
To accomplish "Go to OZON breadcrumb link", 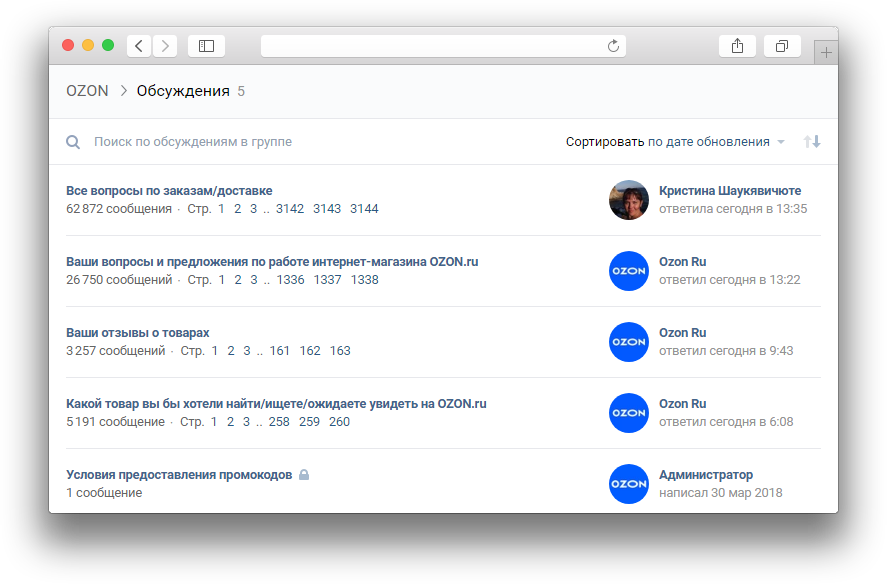I will (x=87, y=91).
